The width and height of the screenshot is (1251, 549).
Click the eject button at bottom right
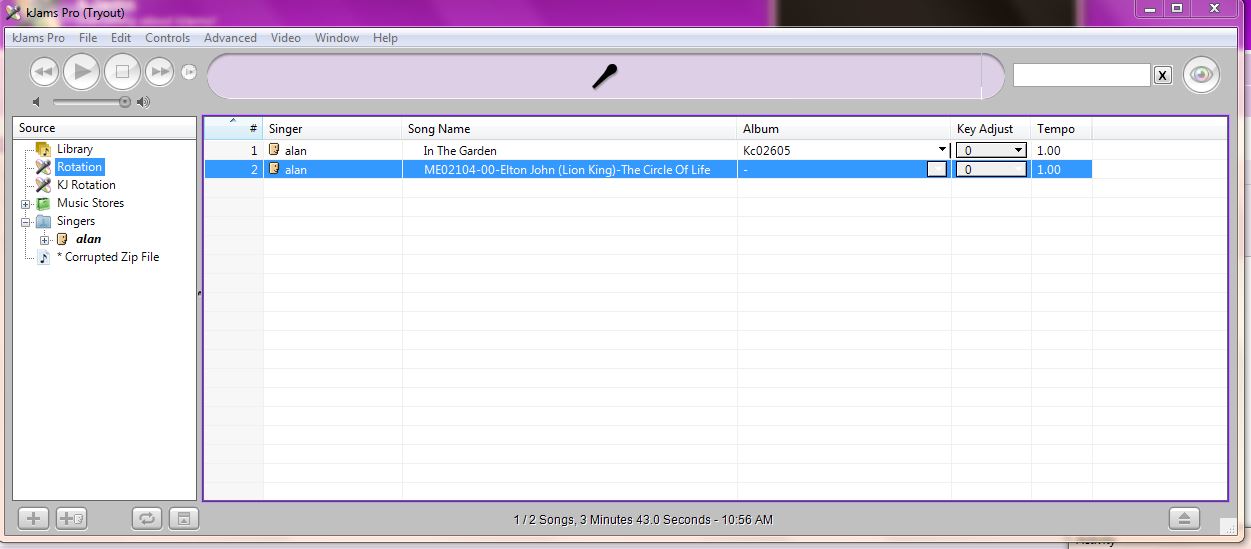coord(1184,518)
